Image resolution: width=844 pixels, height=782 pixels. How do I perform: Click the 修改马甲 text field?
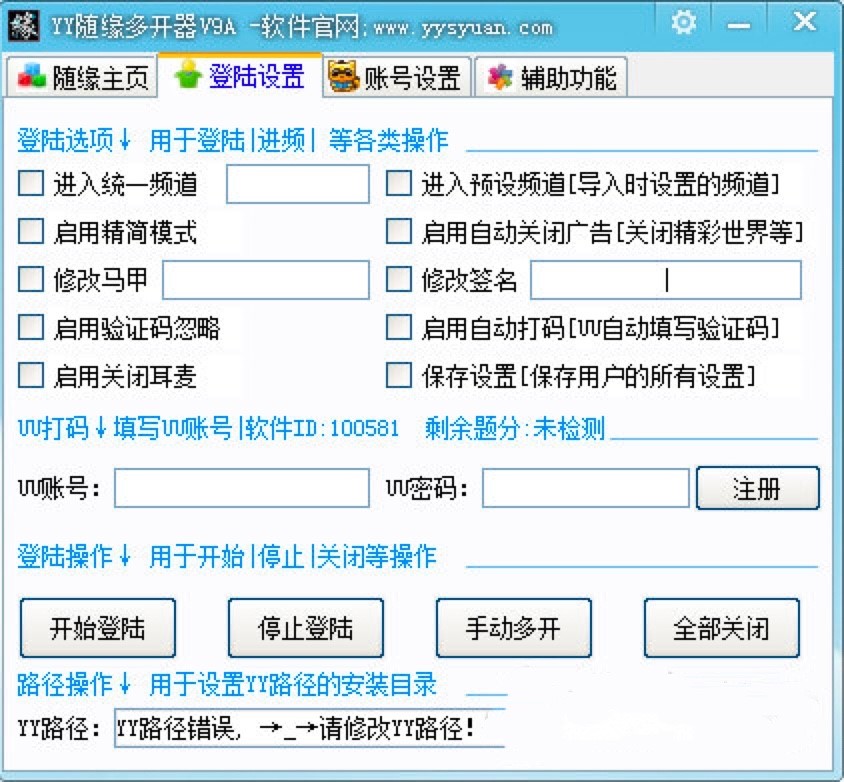(266, 280)
